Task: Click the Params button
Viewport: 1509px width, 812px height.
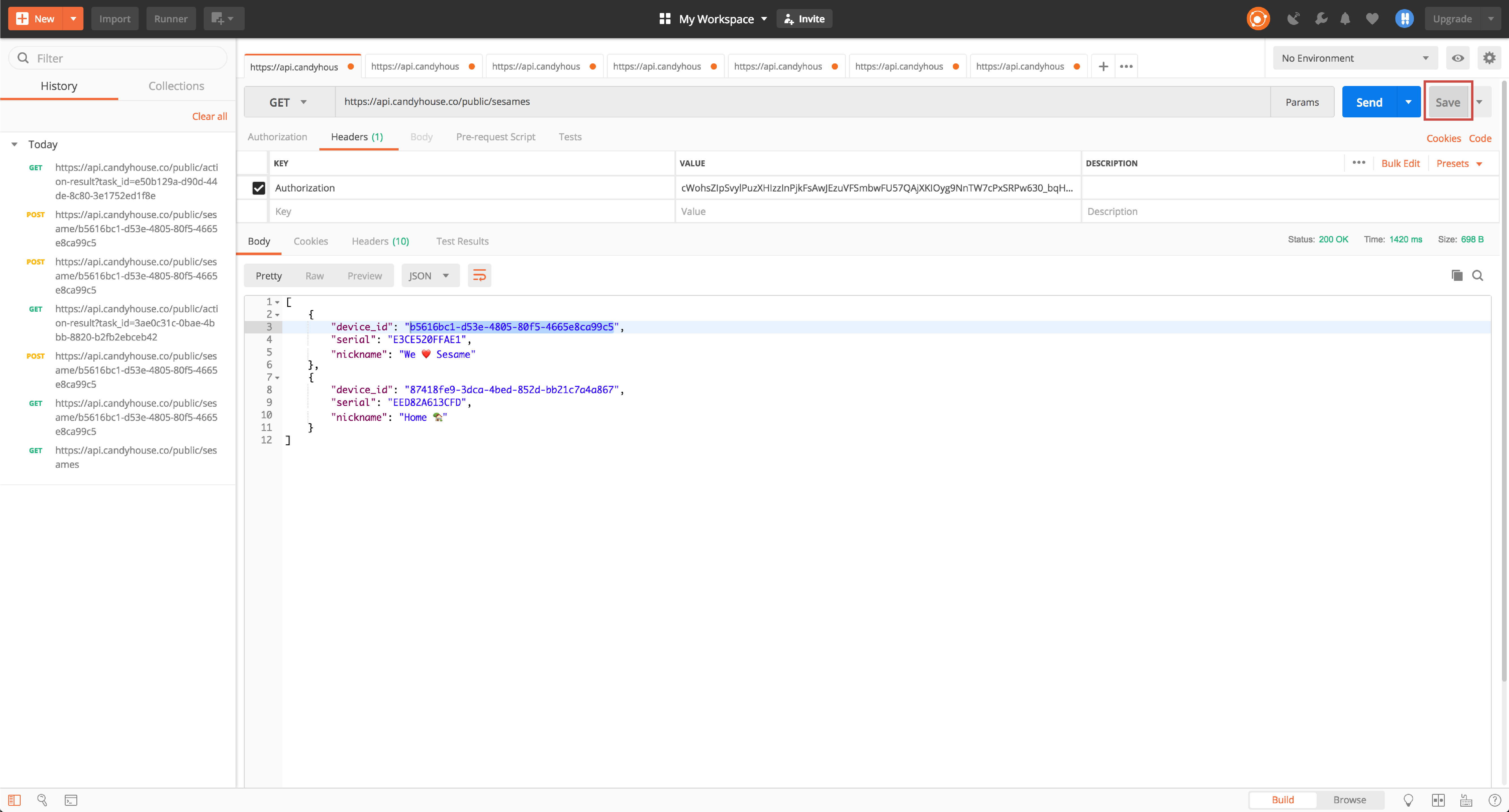Action: [1302, 102]
